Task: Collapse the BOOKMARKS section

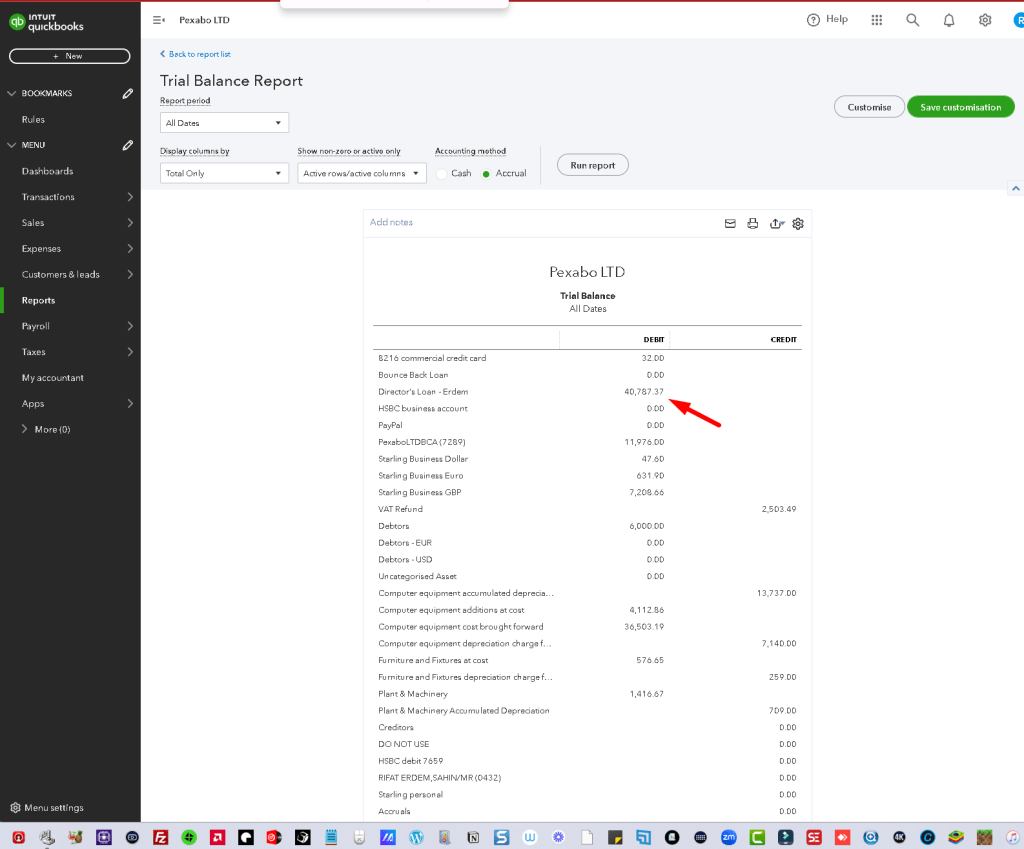Action: [x=11, y=93]
